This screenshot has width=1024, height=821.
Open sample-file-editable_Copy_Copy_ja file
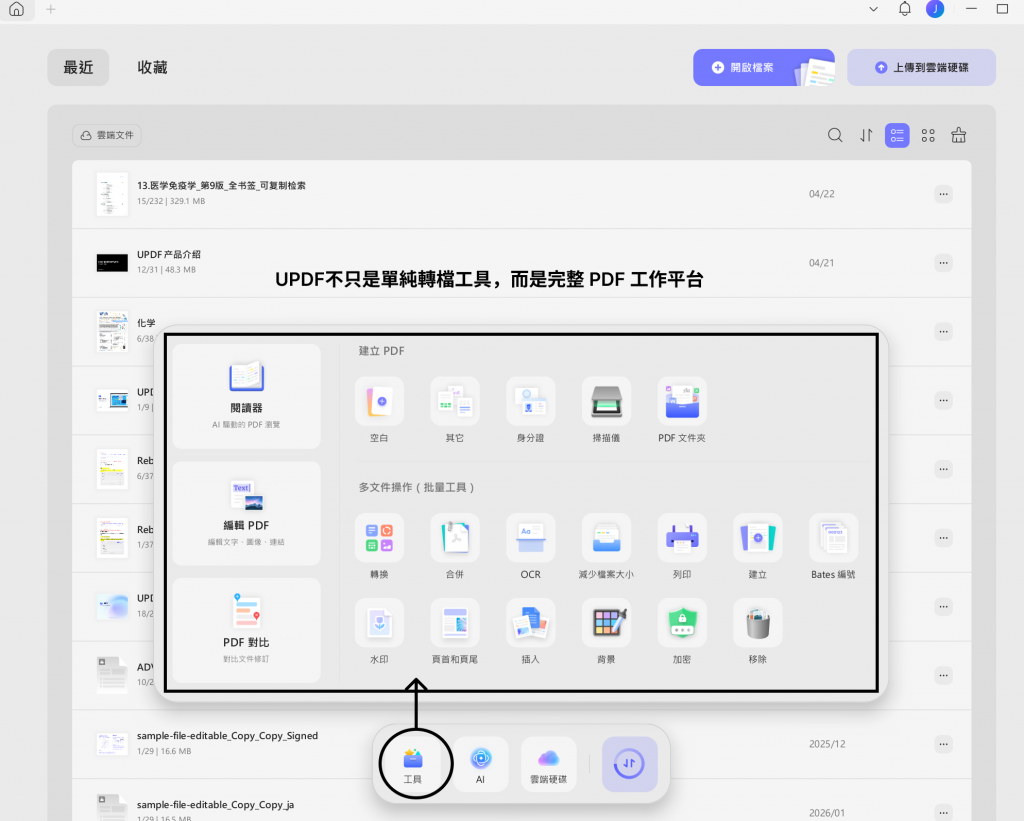click(x=521, y=802)
